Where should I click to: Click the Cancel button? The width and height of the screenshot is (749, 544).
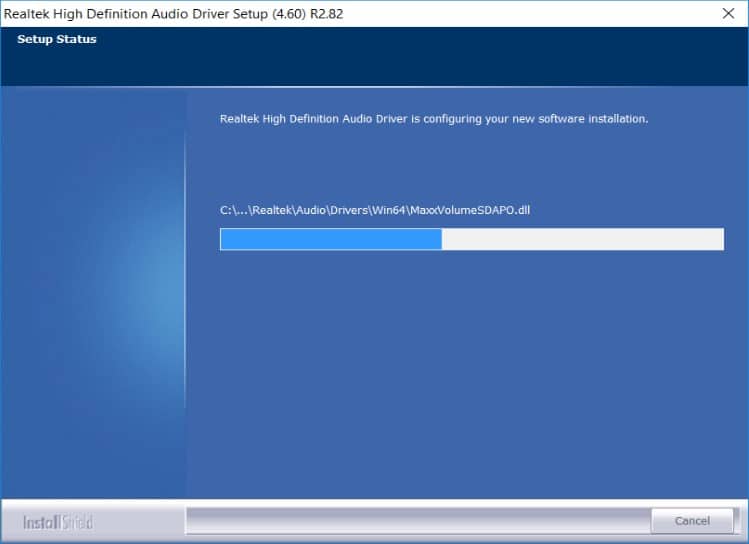(x=692, y=521)
